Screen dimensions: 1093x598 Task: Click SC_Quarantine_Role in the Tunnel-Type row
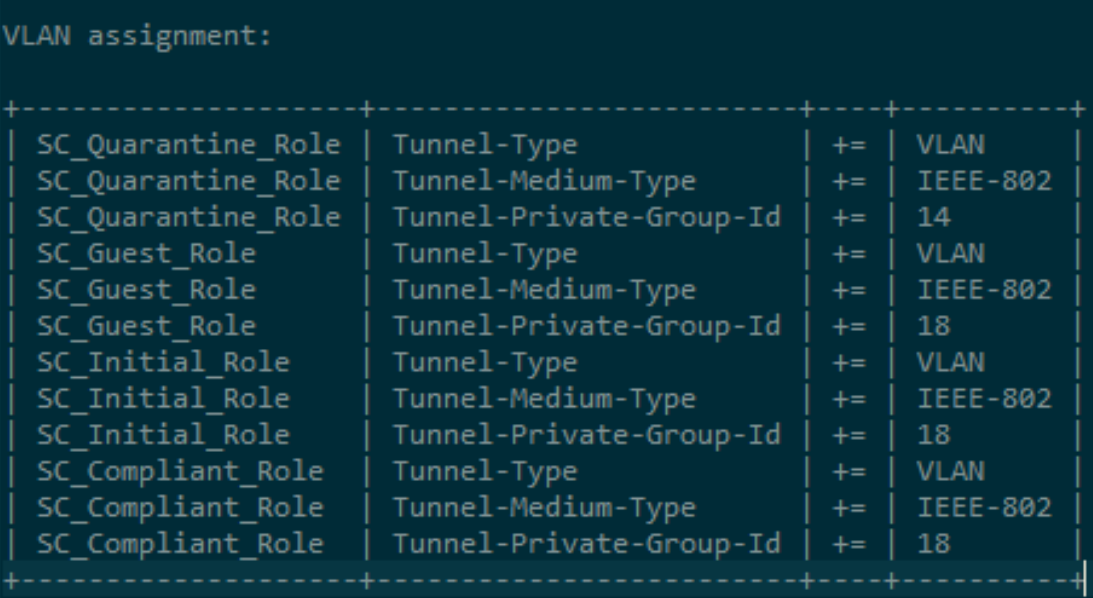pyautogui.click(x=189, y=145)
